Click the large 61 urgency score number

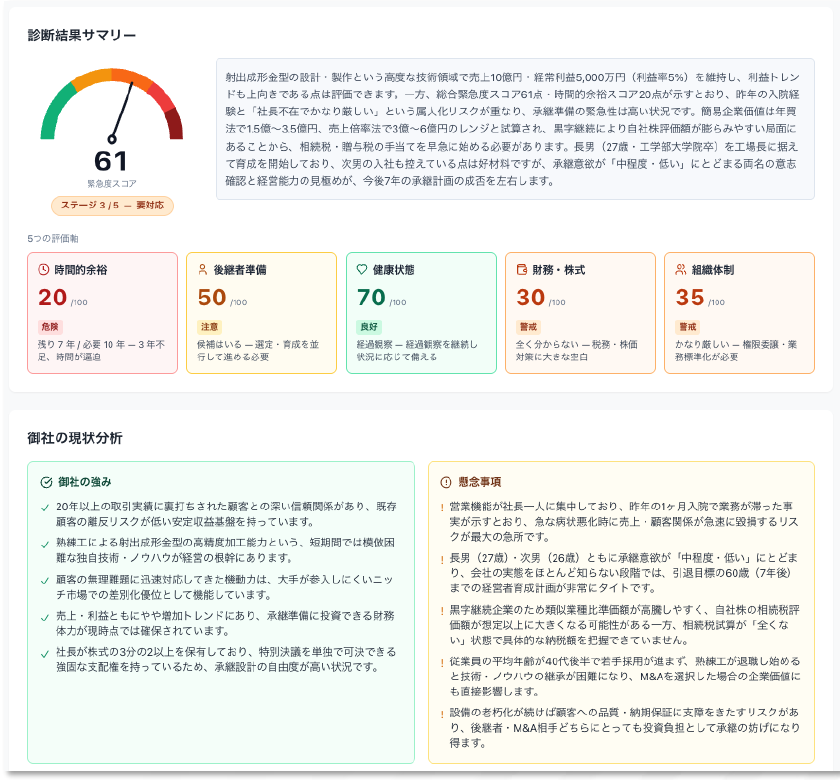(x=111, y=161)
